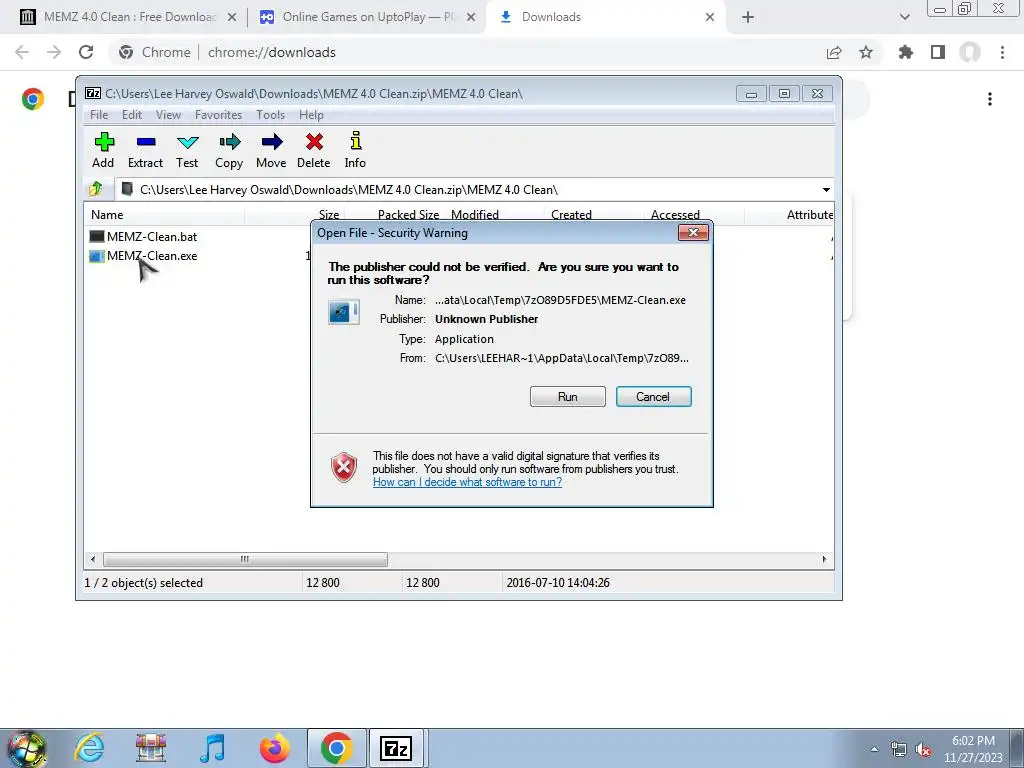Image resolution: width=1024 pixels, height=768 pixels.
Task: Toggle Chrome side panel icon
Action: point(938,52)
